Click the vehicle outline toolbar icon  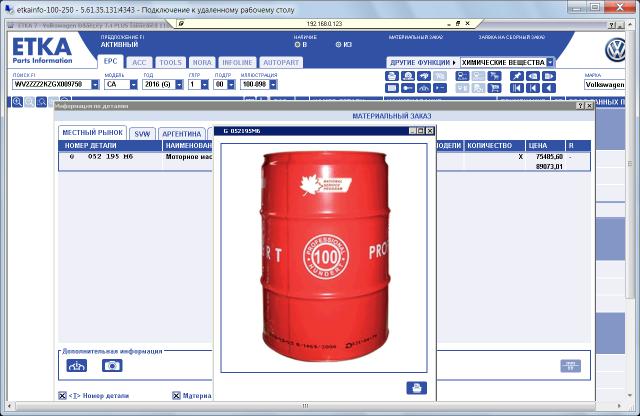tap(424, 88)
